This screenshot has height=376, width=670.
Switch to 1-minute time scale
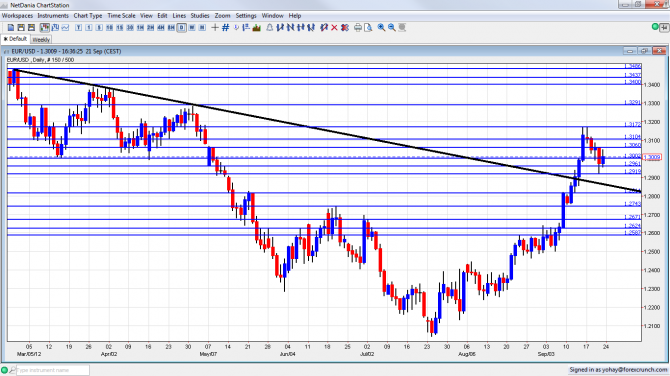pos(88,27)
